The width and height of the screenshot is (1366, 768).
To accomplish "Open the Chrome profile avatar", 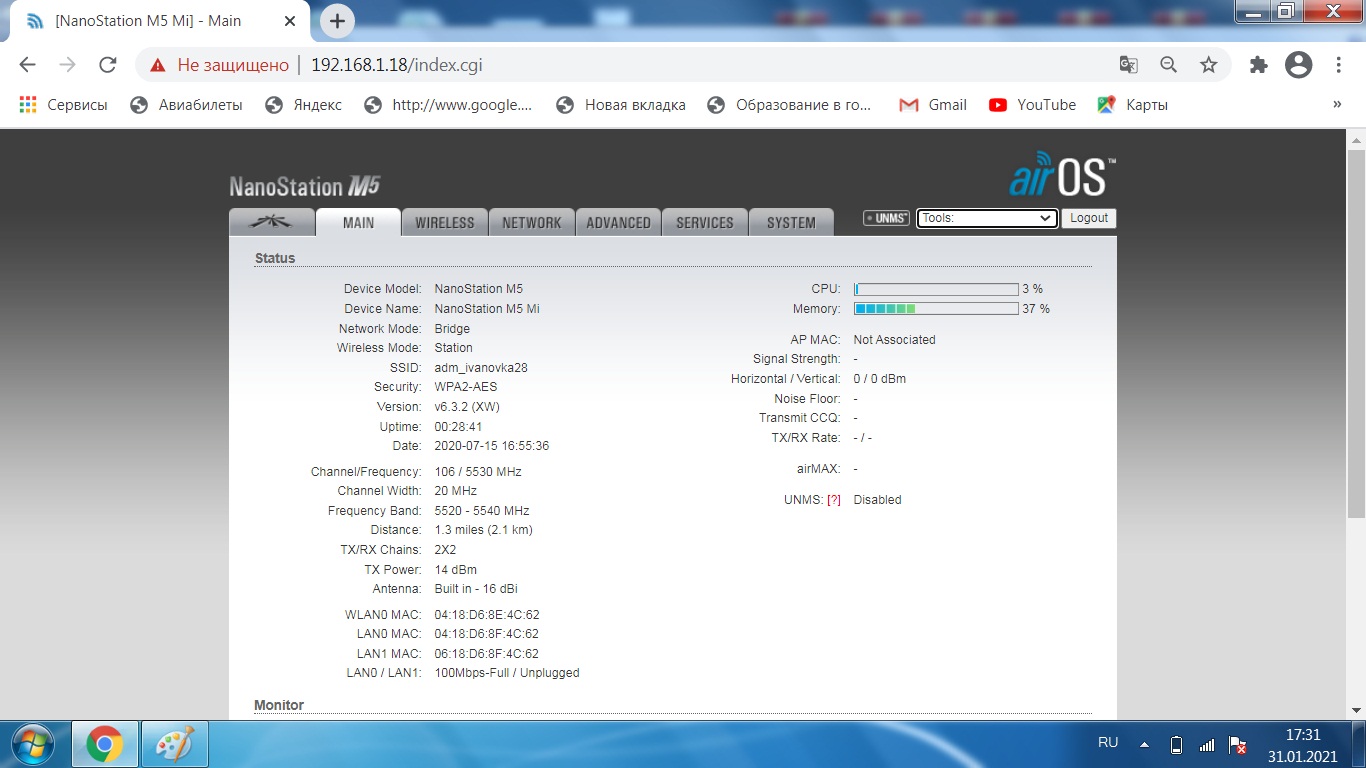I will point(1298,65).
